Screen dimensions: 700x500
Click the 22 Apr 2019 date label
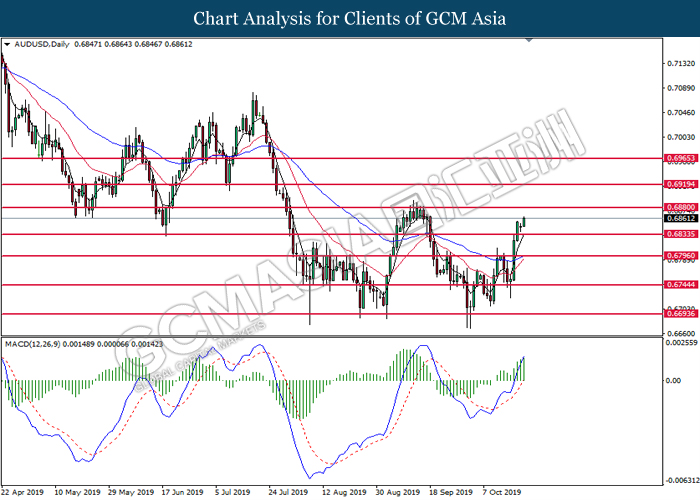[24, 492]
